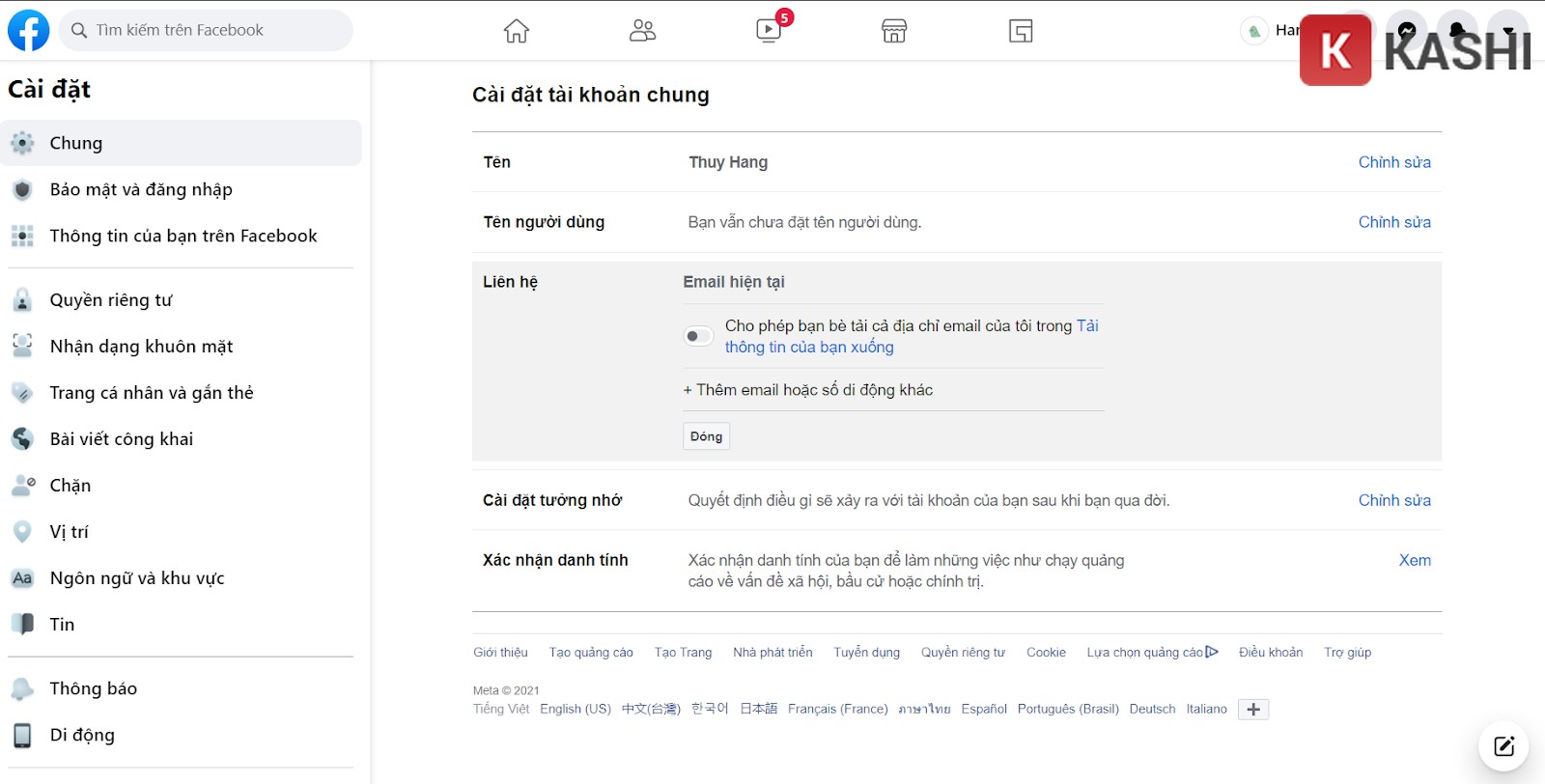The height and width of the screenshot is (784, 1545).
Task: Click Chỉnh sửa for Tên row
Action: 1394,162
